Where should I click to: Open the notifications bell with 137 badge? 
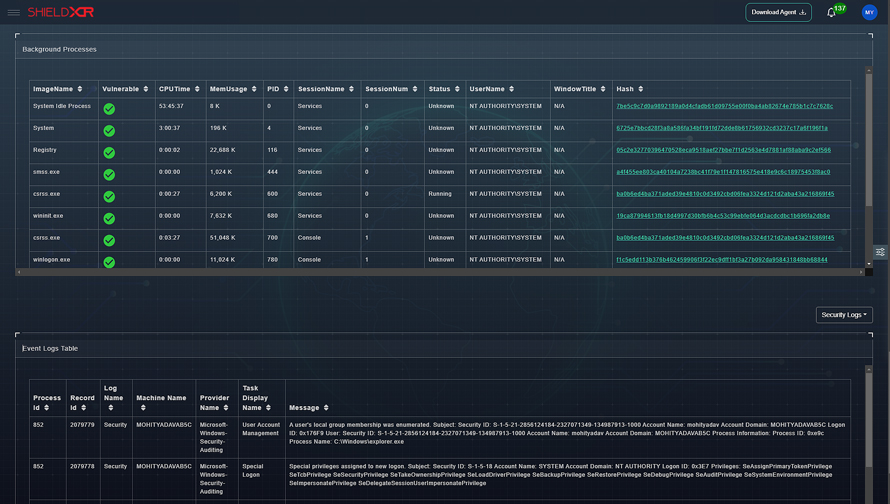point(831,12)
